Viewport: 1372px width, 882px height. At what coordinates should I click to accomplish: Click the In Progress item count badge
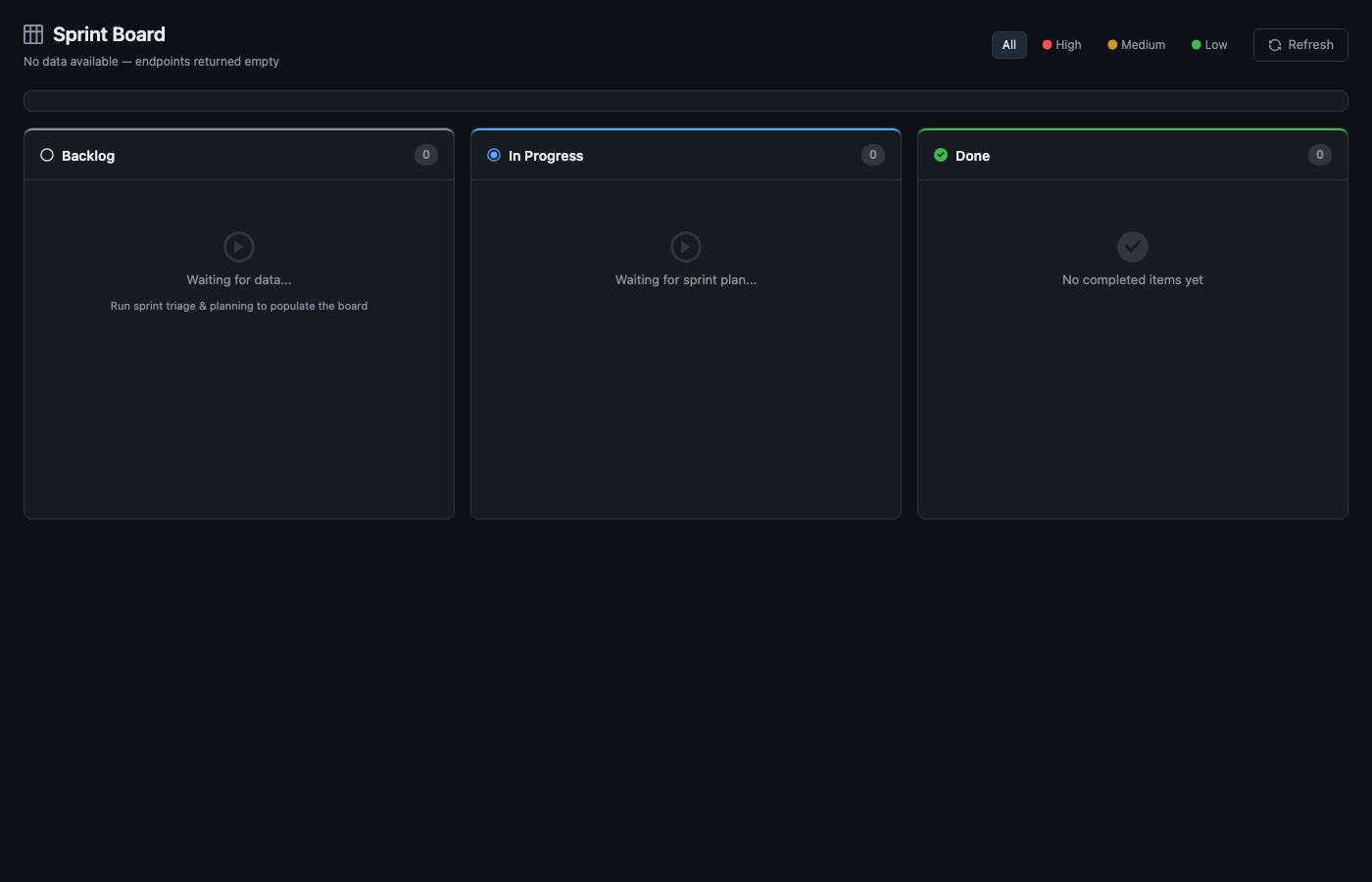point(873,155)
